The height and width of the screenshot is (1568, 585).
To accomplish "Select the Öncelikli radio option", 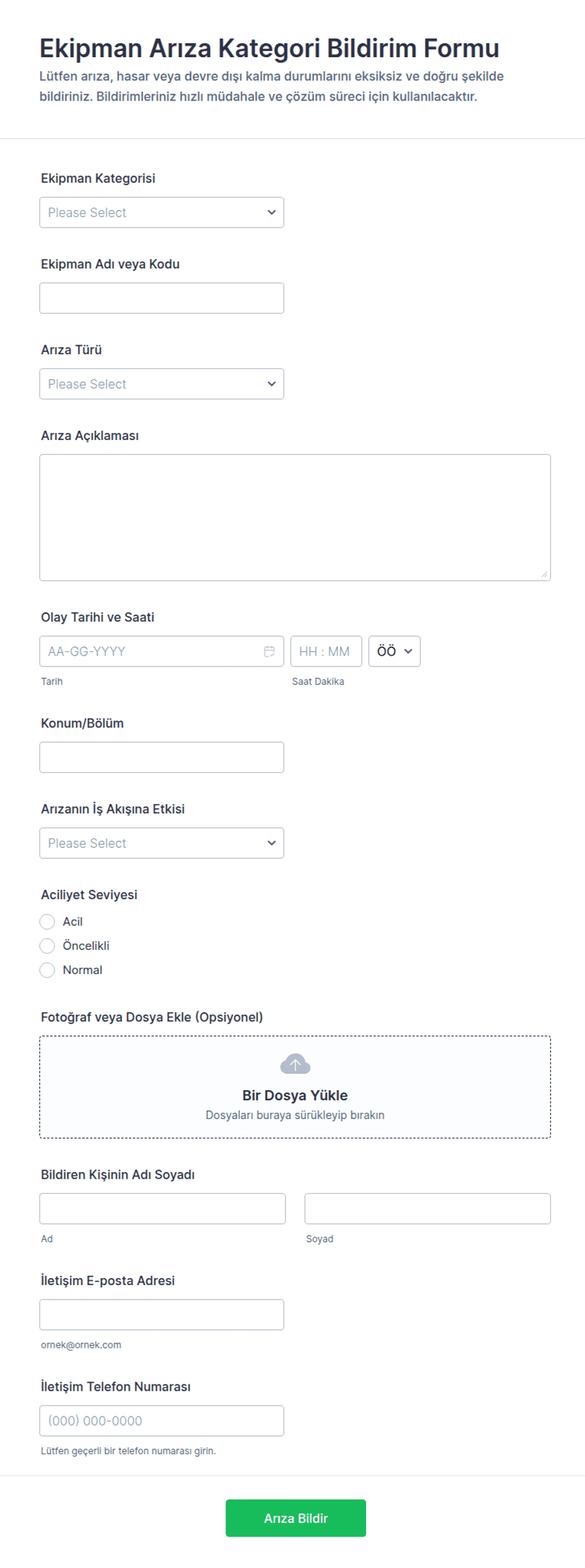I will click(47, 946).
